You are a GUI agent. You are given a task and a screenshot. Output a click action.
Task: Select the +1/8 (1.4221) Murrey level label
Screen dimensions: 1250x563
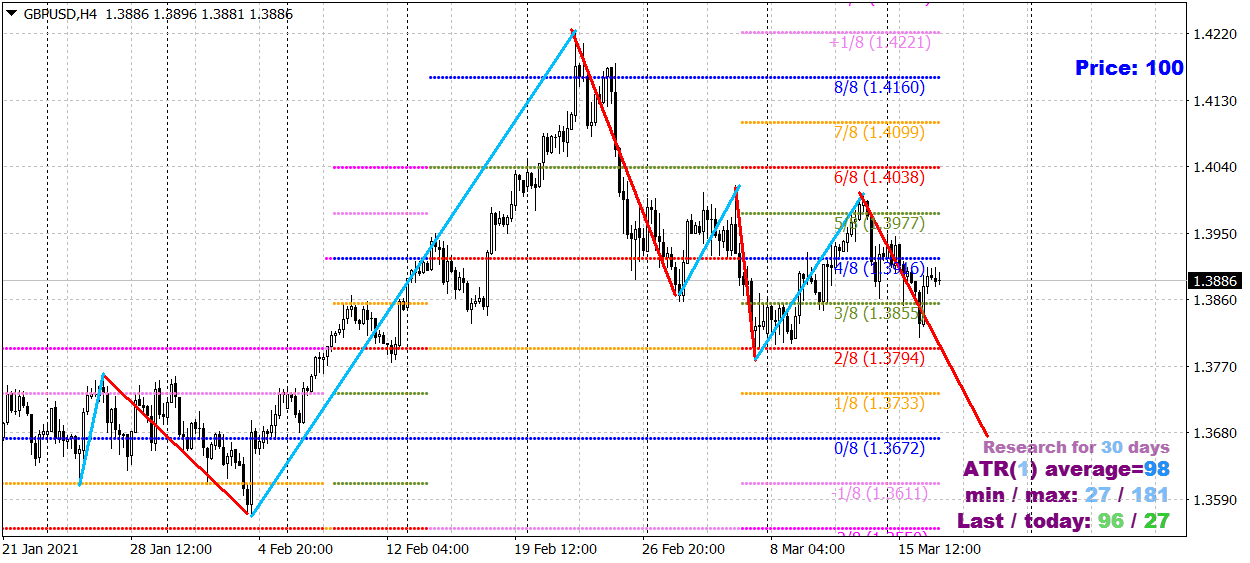click(x=880, y=42)
